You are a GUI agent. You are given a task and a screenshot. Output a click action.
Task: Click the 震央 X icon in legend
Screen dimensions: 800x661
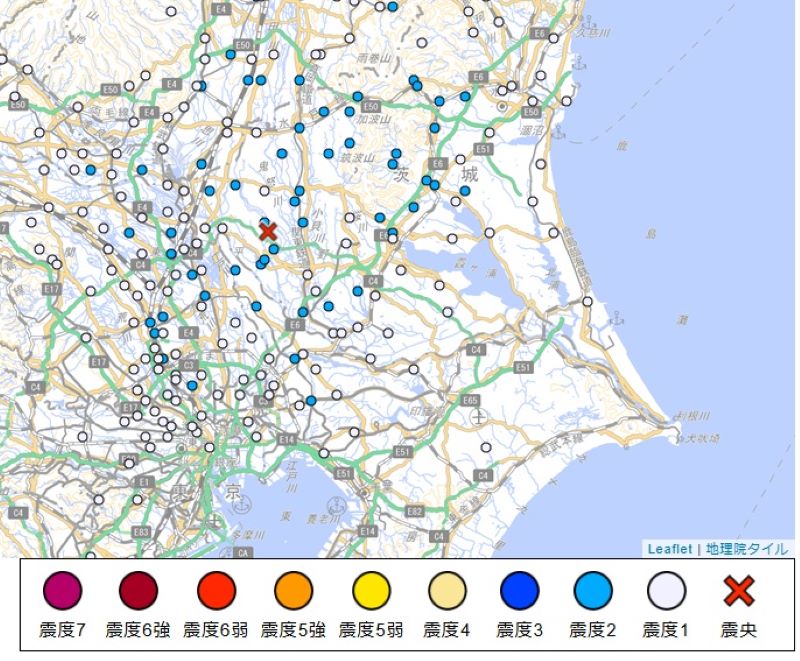pyautogui.click(x=738, y=592)
